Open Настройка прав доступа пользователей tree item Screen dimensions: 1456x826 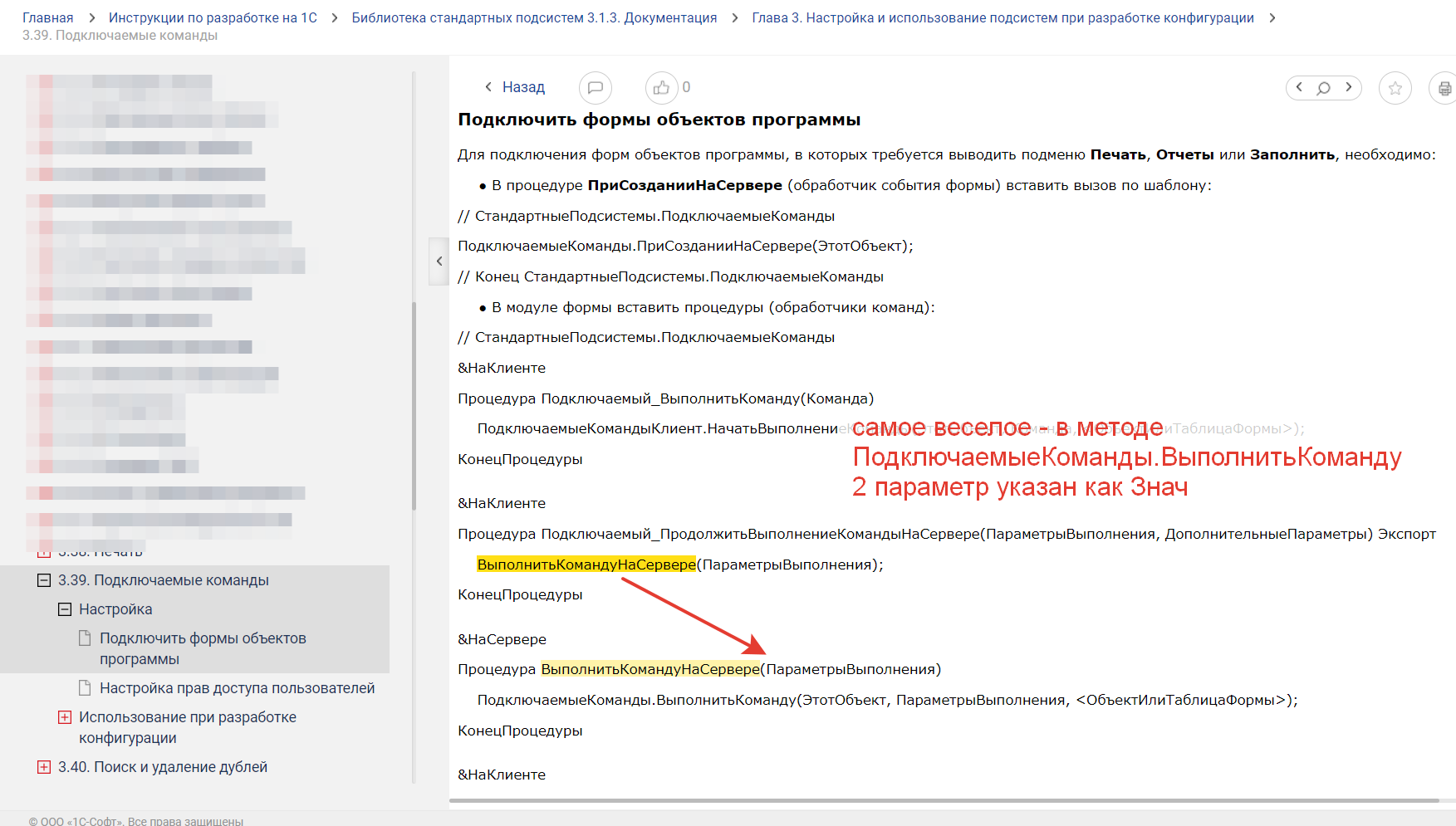[237, 688]
